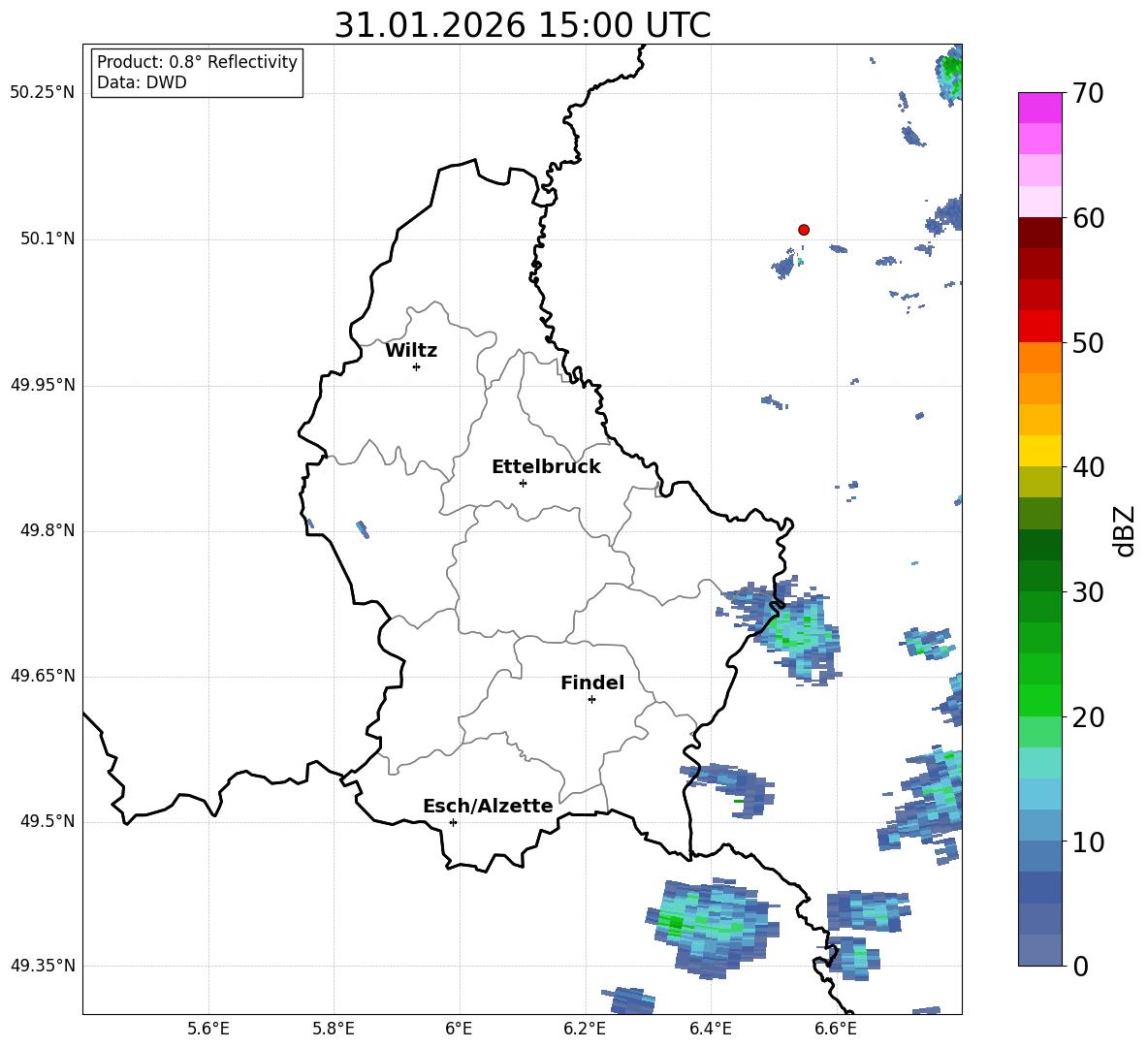The image size is (1148, 1048).
Task: Click the magenta swatch at top of colorbar
Action: click(x=1039, y=108)
